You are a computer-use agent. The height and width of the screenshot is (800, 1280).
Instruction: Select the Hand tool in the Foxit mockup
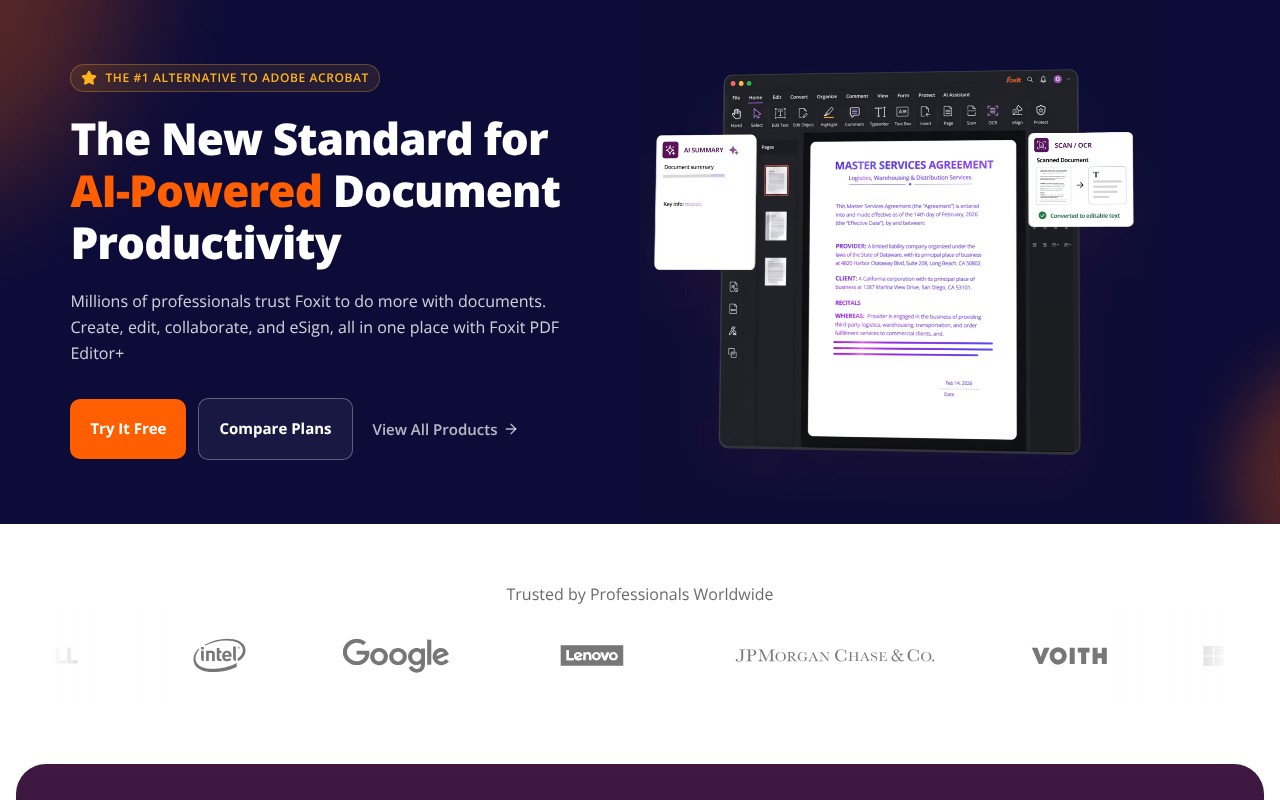click(736, 112)
